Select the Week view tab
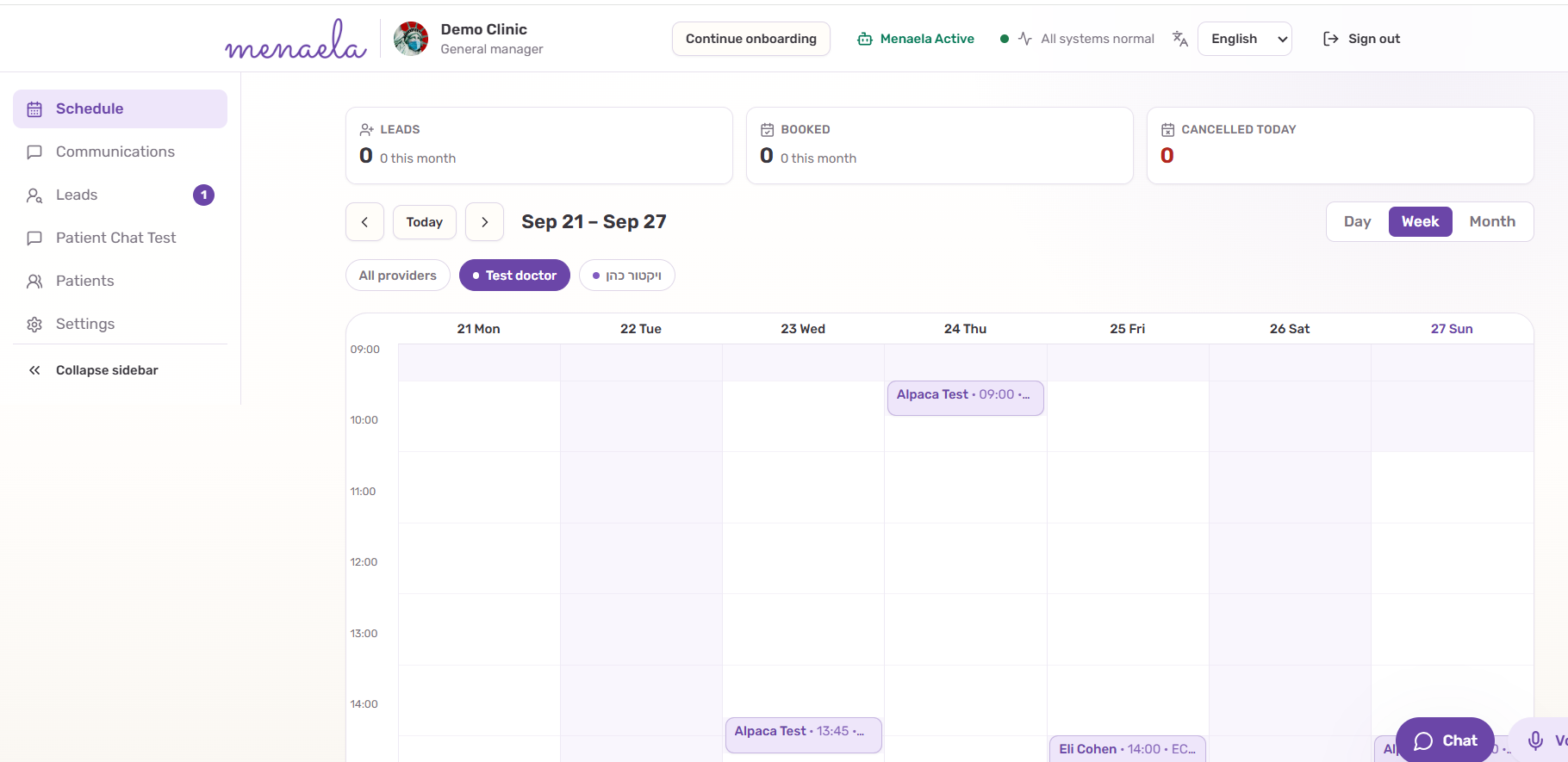This screenshot has width=1568, height=762. click(1420, 222)
